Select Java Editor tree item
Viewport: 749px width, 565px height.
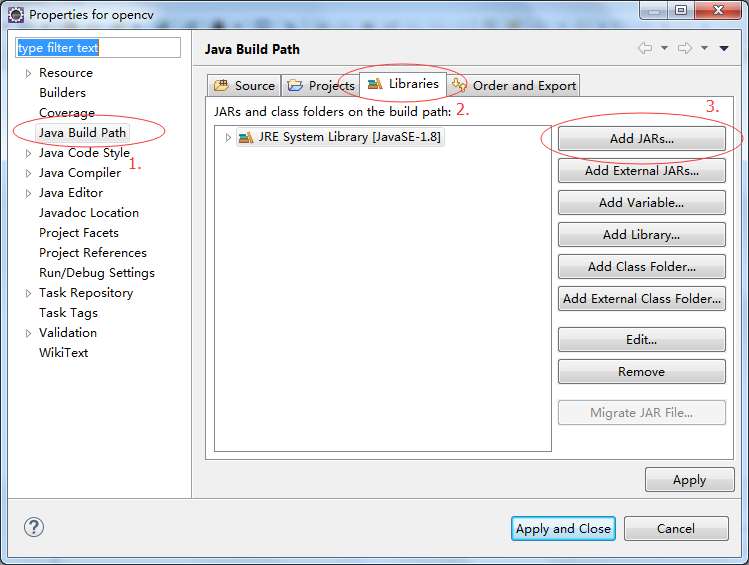tap(71, 193)
